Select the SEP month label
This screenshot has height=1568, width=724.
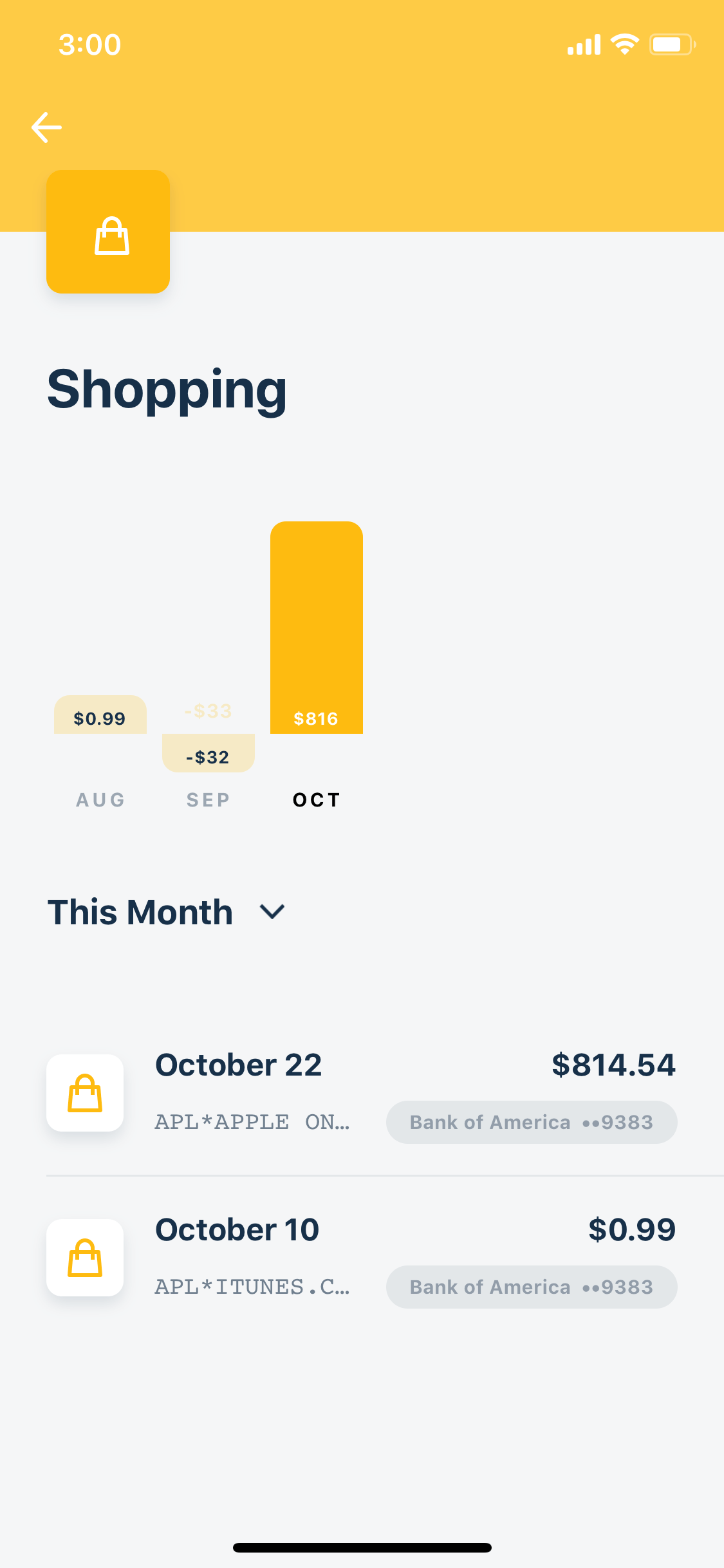[x=208, y=799]
